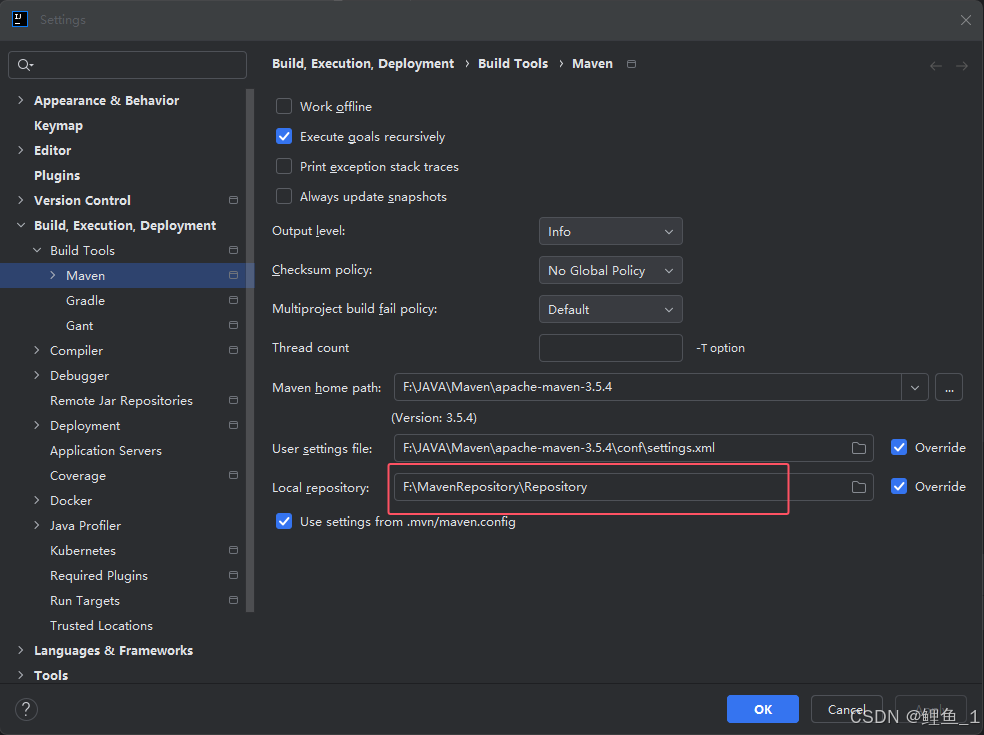Browse folder for User settings file
984x735 pixels.
click(858, 448)
